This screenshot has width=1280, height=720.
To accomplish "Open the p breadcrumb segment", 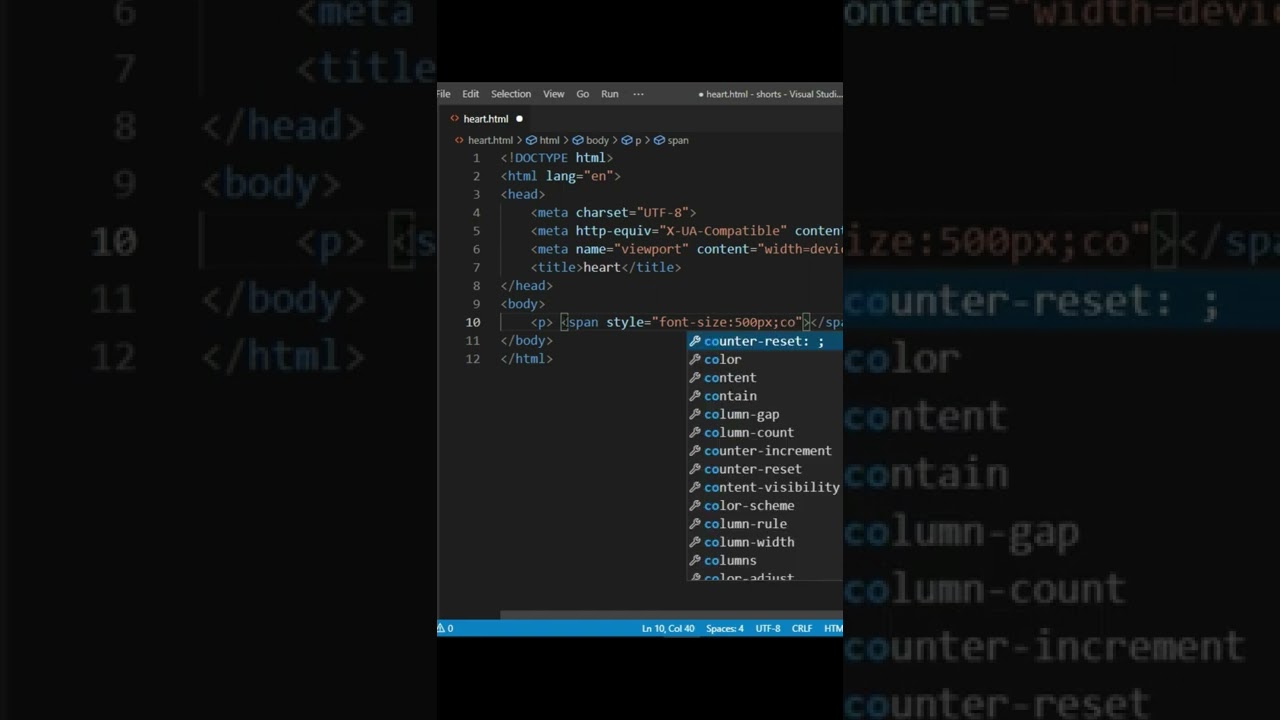I will [x=638, y=141].
